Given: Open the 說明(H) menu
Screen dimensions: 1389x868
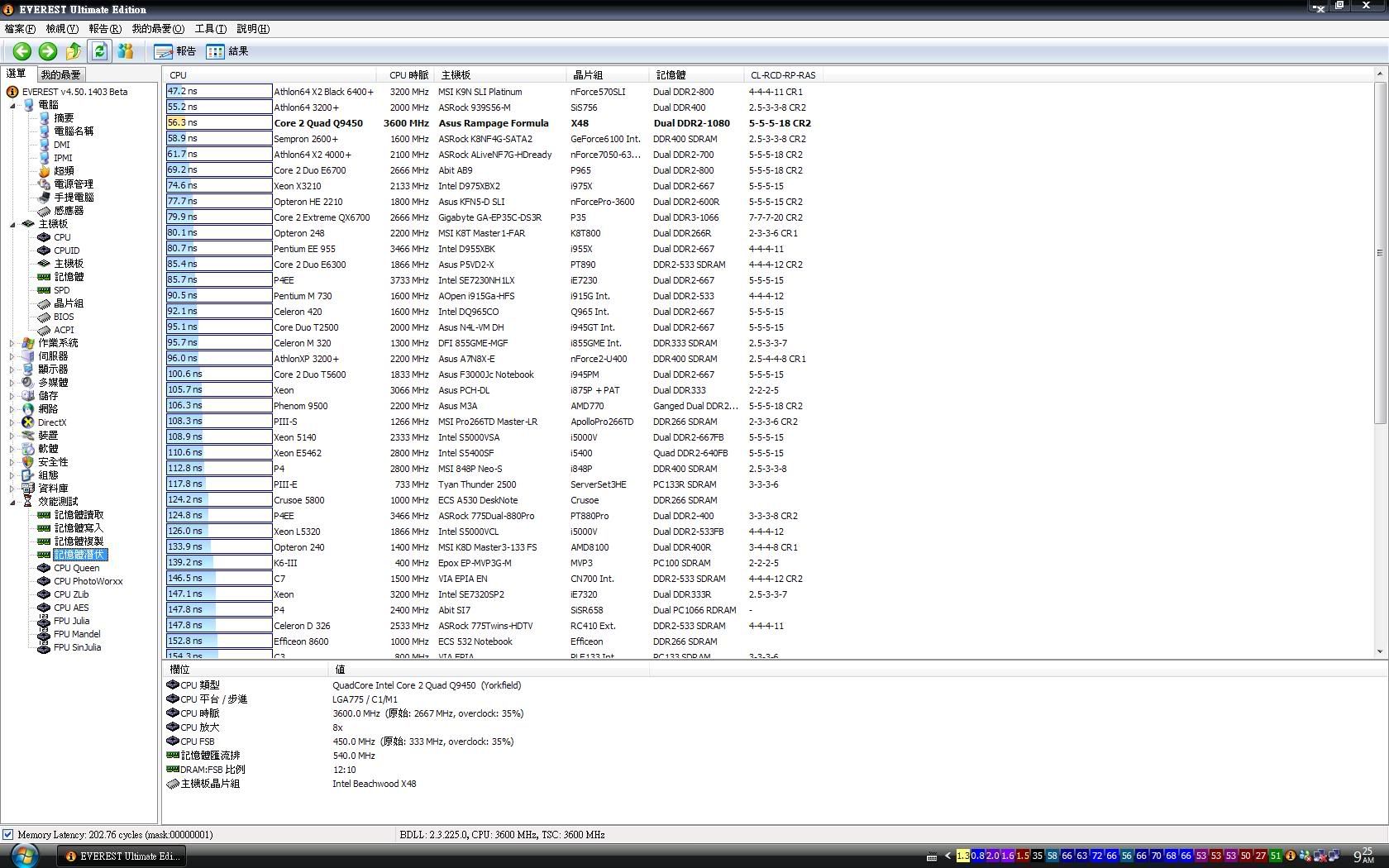Looking at the screenshot, I should point(253,29).
